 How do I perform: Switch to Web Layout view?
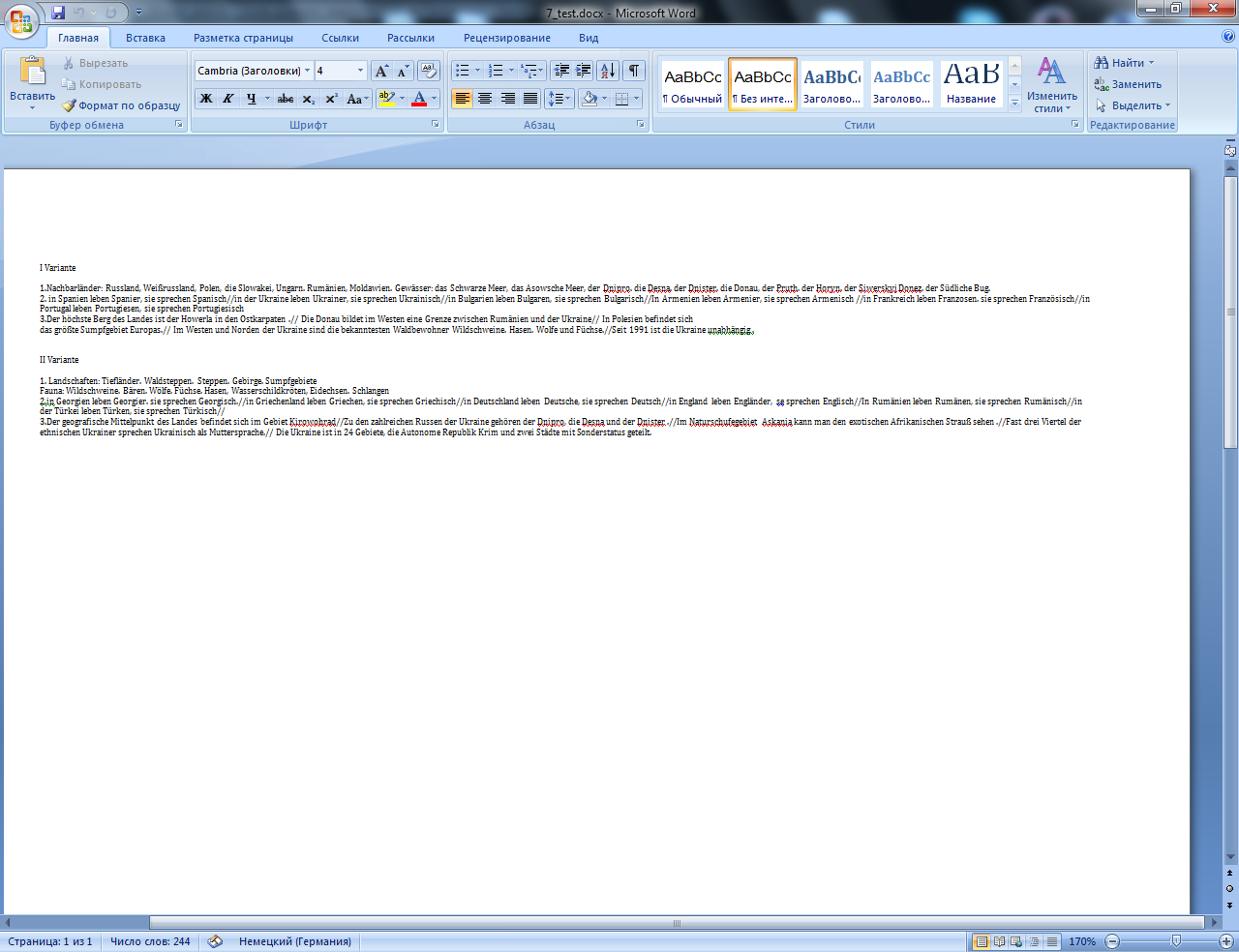(1016, 941)
